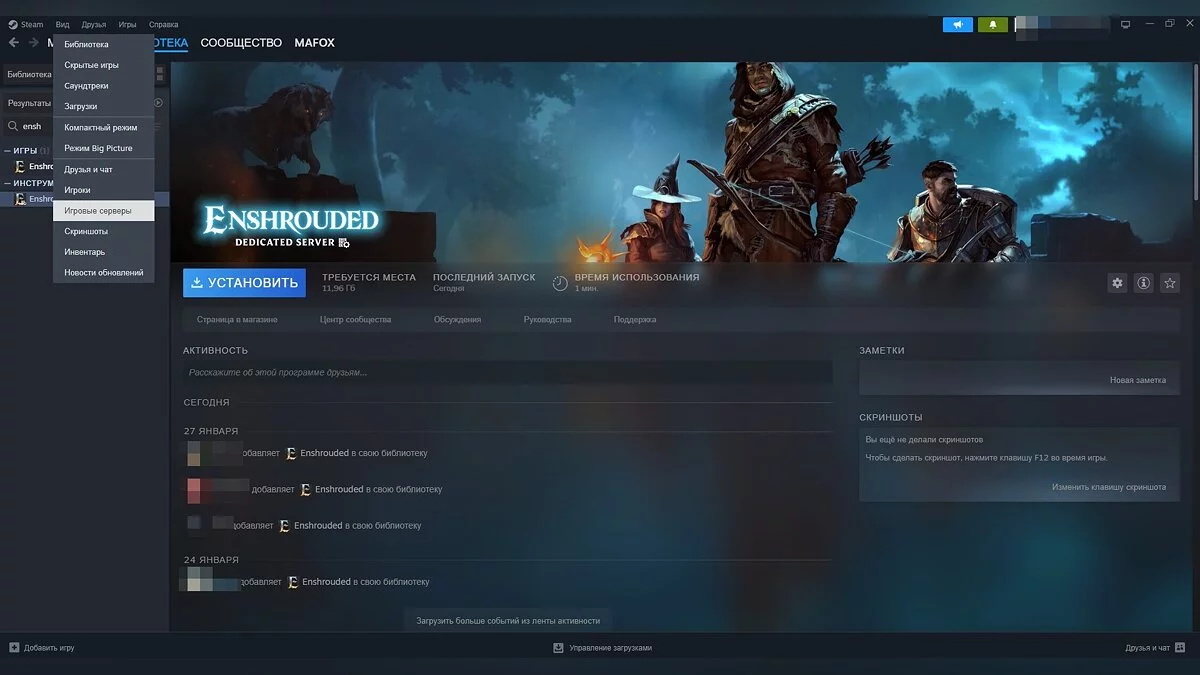Screen dimensions: 1200x675
Task: Open Центр сообщества link
Action: click(355, 319)
